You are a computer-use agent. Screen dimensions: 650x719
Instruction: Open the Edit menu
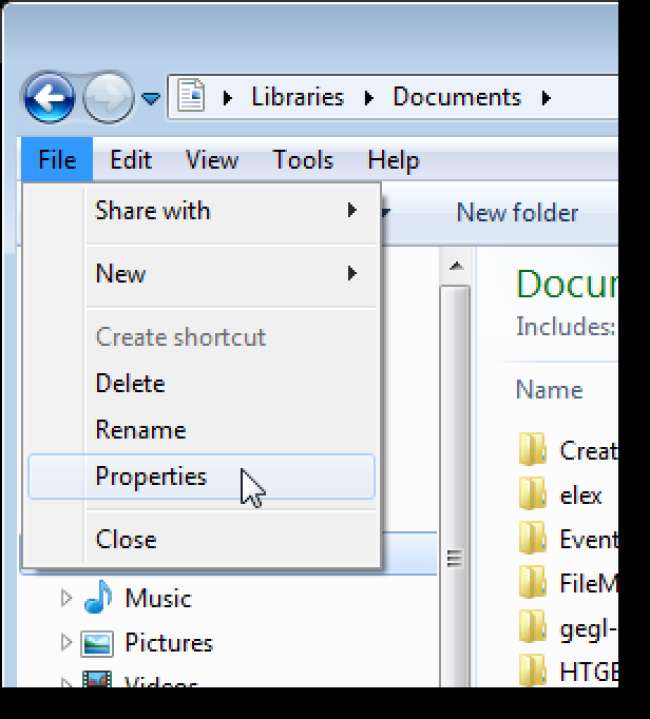point(131,160)
